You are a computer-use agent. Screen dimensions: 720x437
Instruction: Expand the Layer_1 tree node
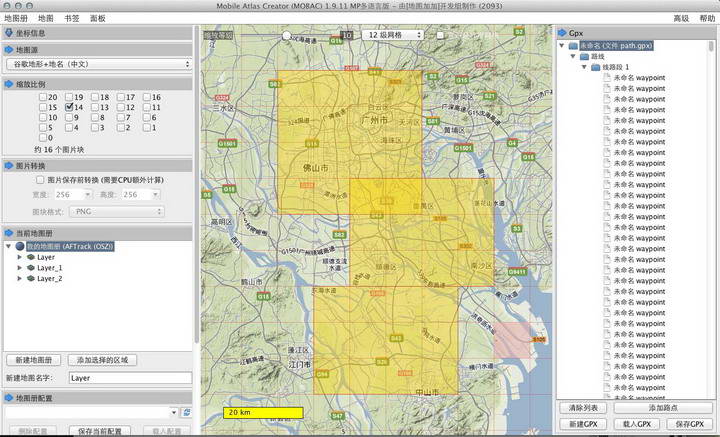point(19,268)
